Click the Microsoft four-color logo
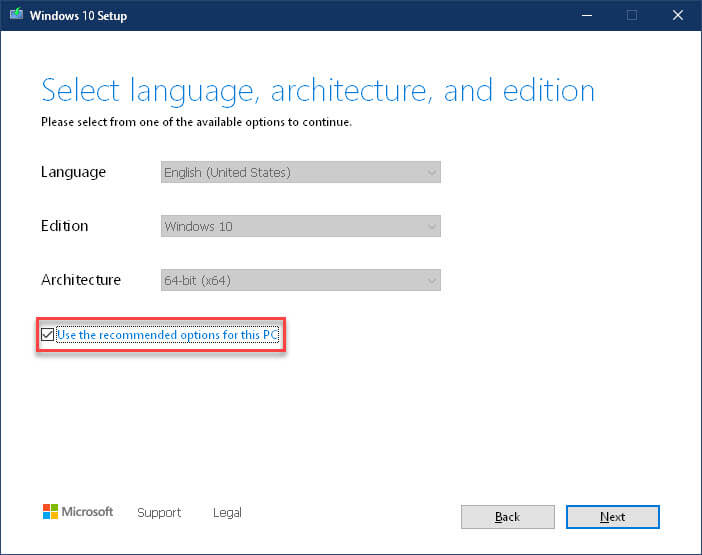The height and width of the screenshot is (555, 702). 50,512
